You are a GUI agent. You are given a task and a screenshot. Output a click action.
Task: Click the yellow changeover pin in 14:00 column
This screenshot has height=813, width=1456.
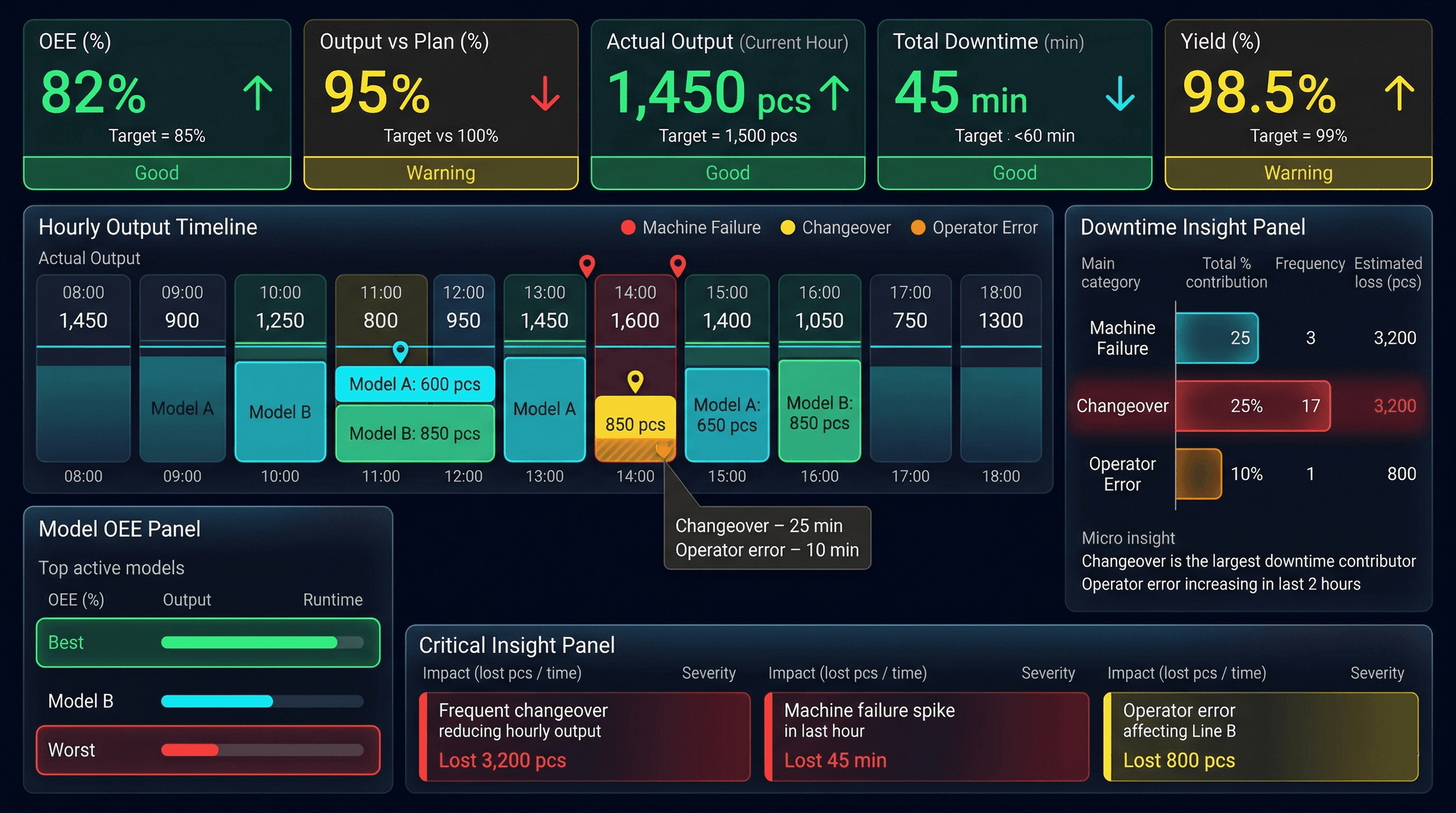point(635,381)
